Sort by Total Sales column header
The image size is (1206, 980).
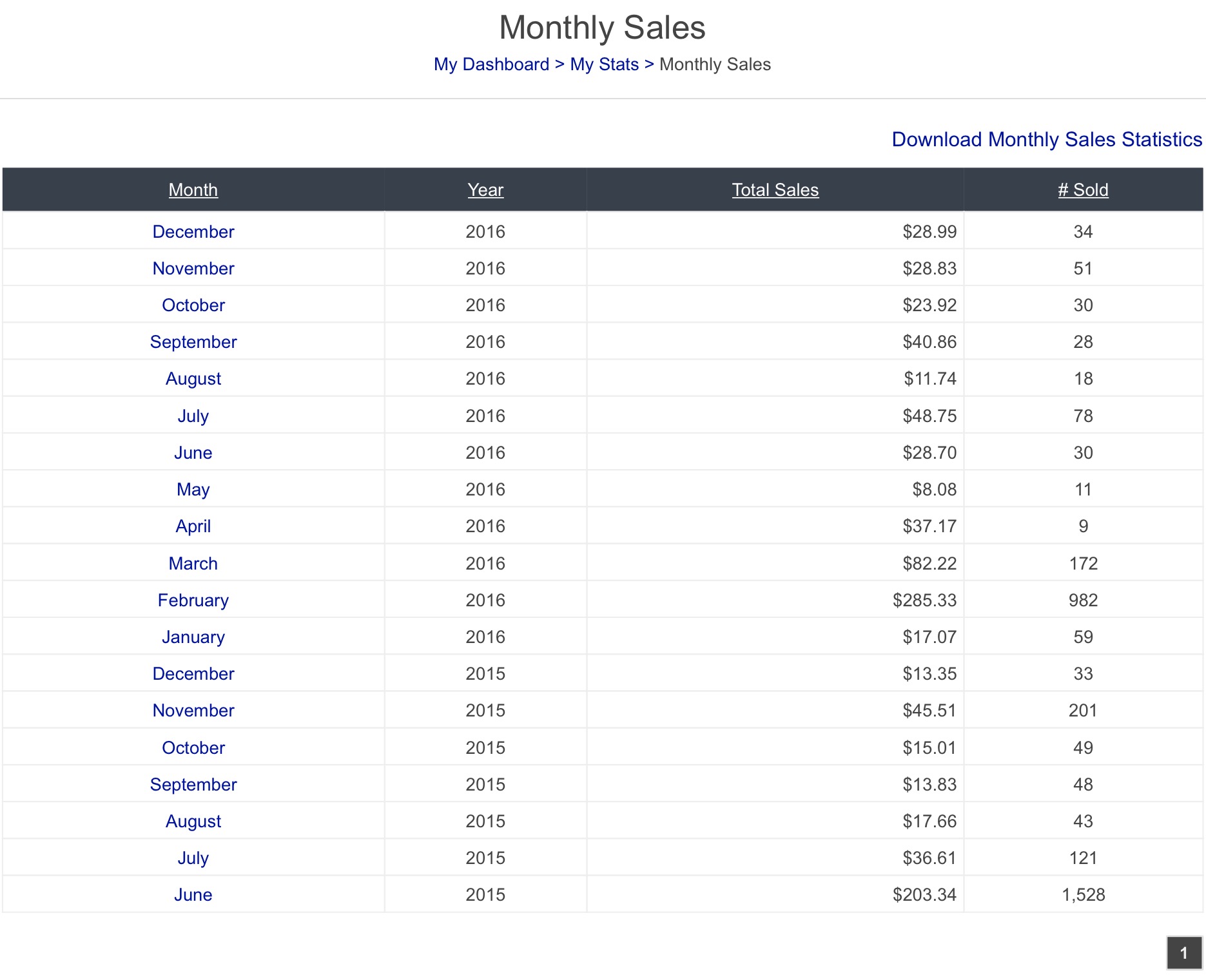tap(775, 190)
